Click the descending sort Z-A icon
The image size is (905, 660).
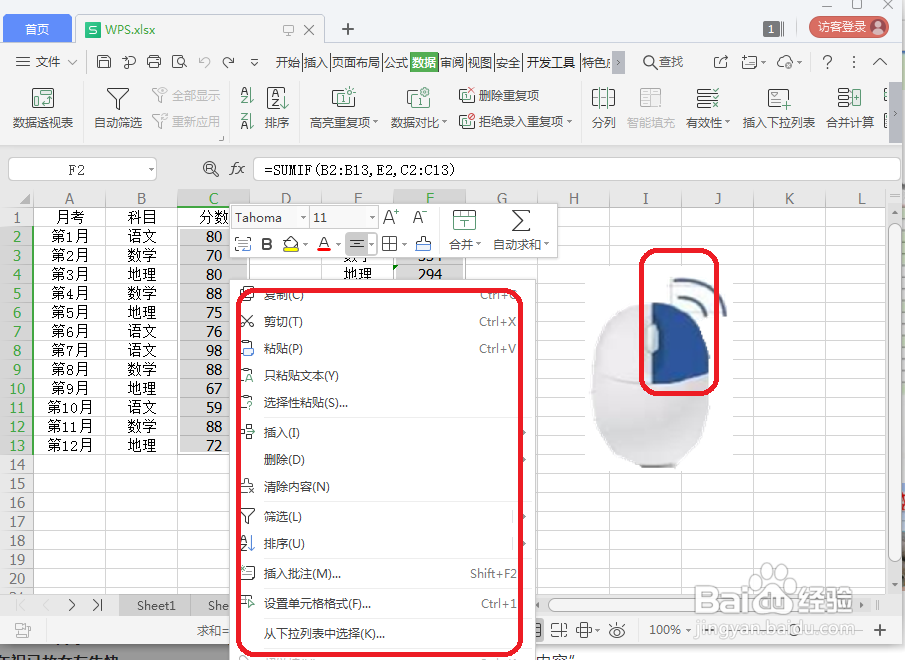[247, 121]
